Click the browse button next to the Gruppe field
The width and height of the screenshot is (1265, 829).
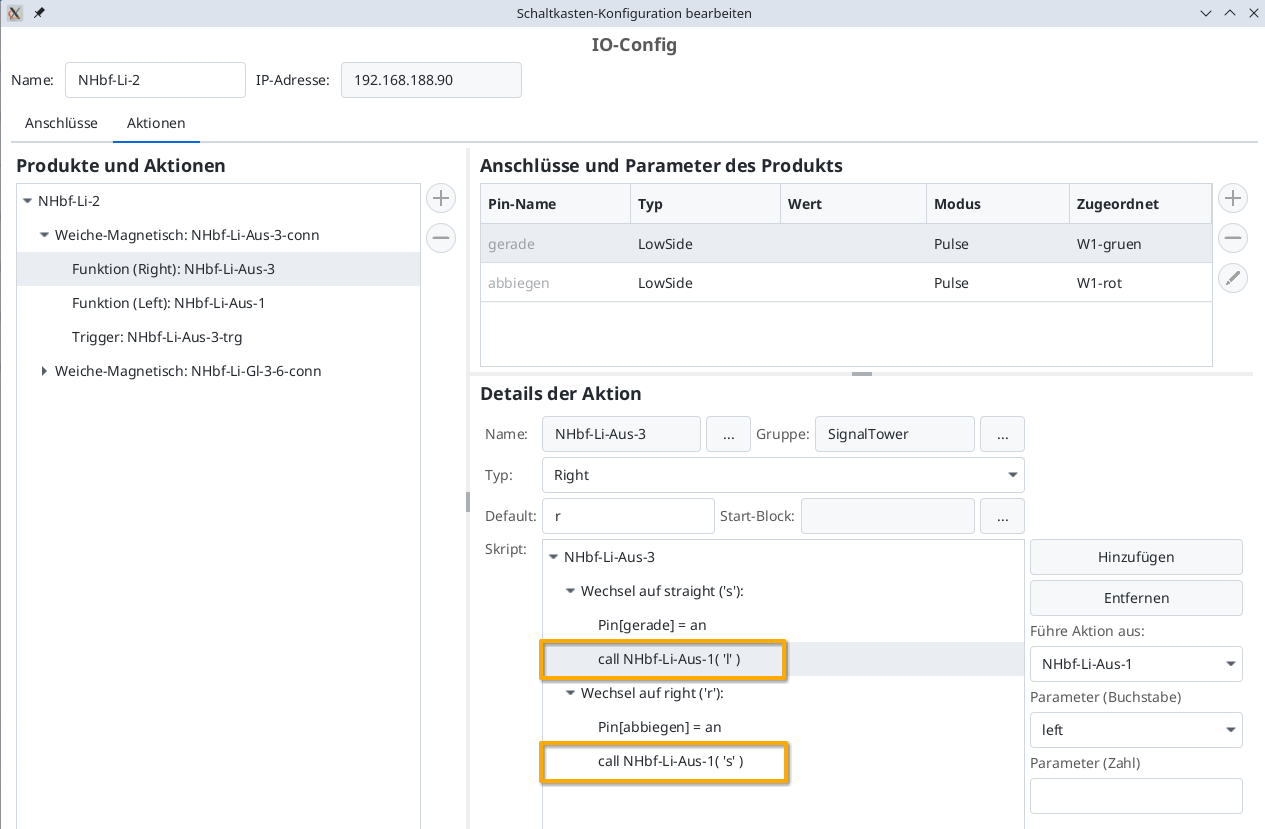[x=1002, y=434]
